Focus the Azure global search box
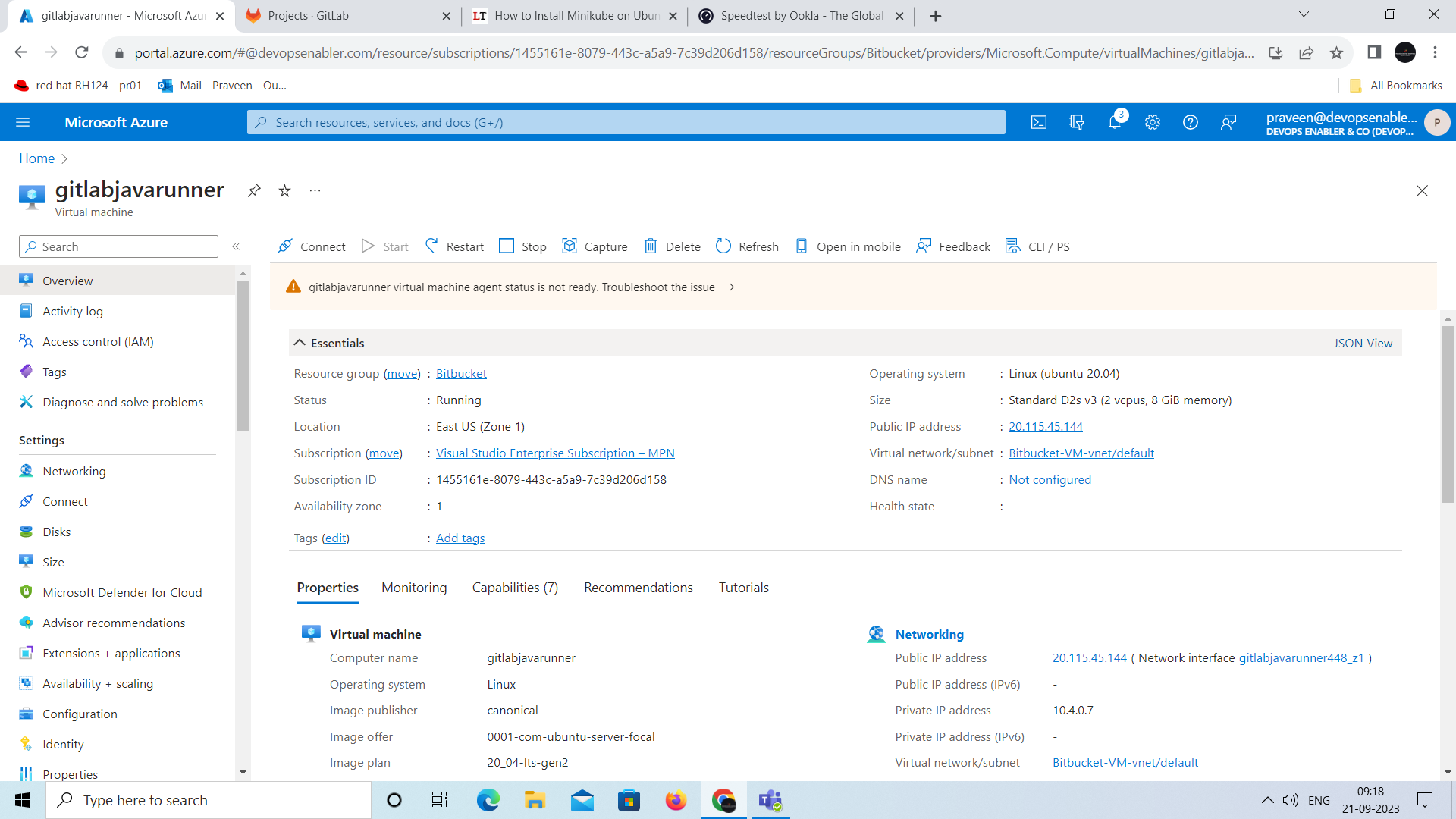Image resolution: width=1456 pixels, height=819 pixels. point(626,122)
